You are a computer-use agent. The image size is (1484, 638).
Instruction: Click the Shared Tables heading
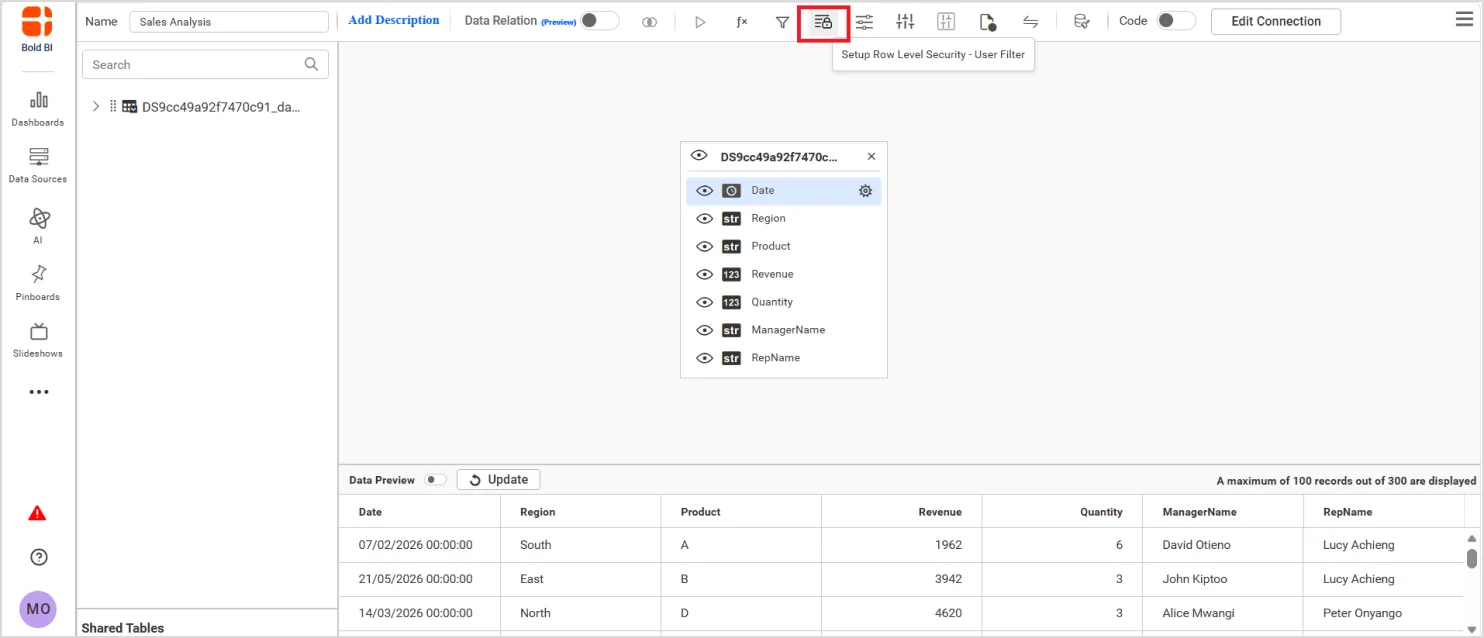[x=123, y=628]
